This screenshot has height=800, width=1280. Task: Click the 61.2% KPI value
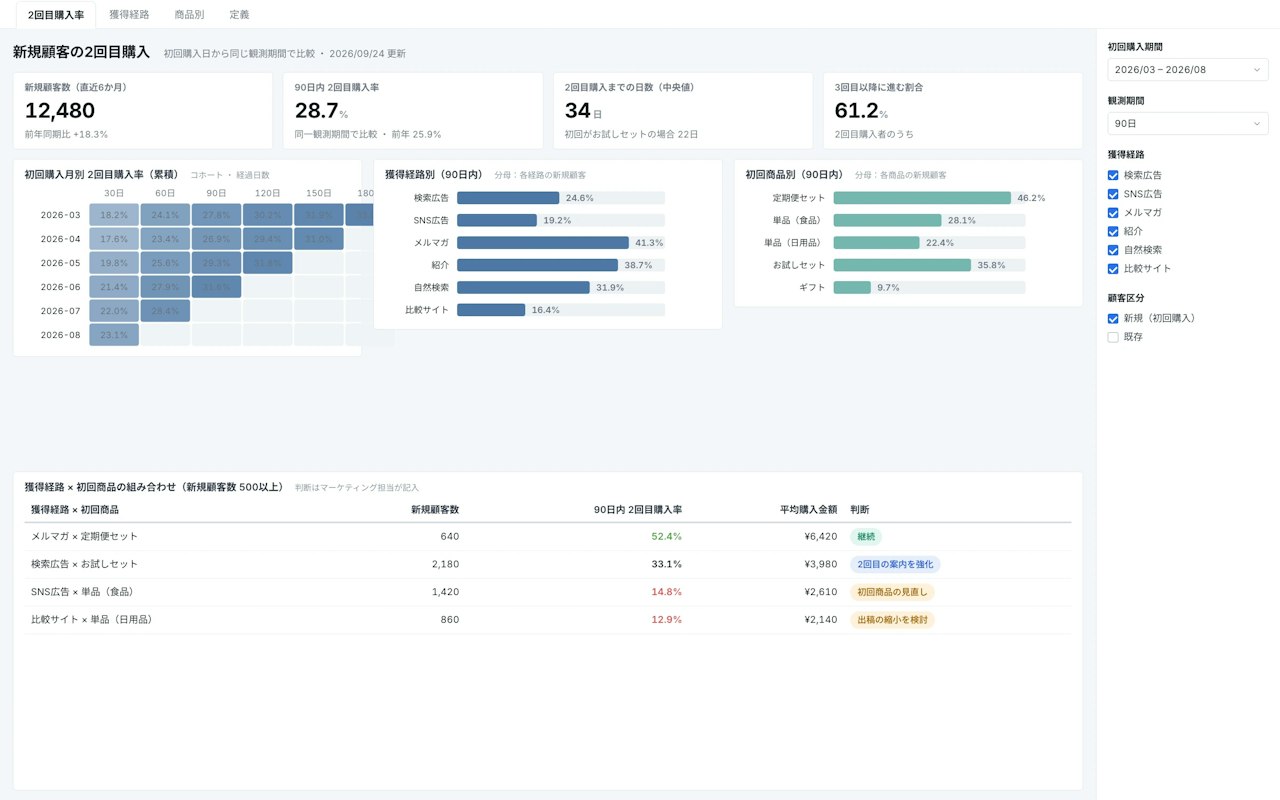click(x=861, y=111)
